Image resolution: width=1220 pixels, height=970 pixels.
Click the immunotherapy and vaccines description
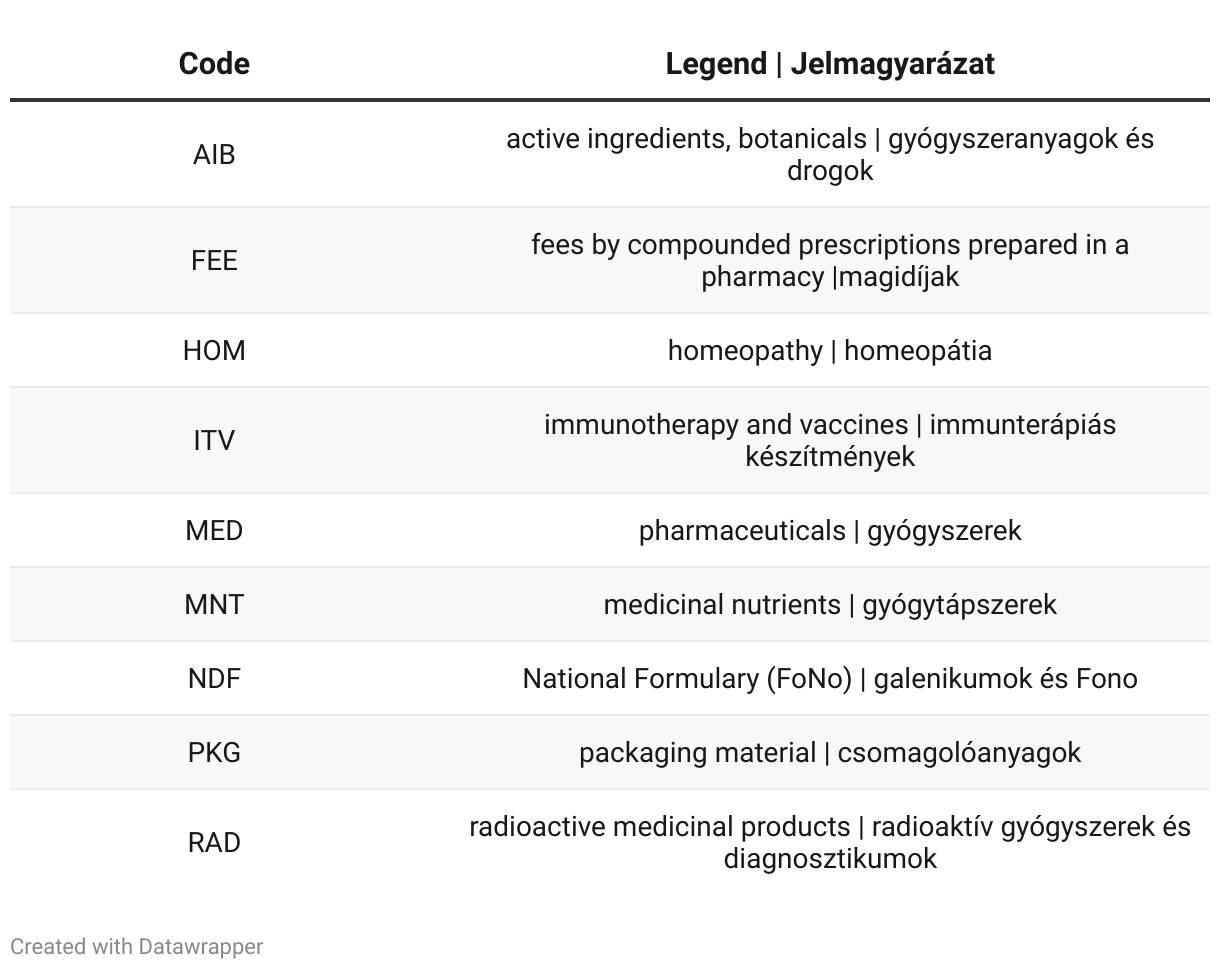point(830,441)
